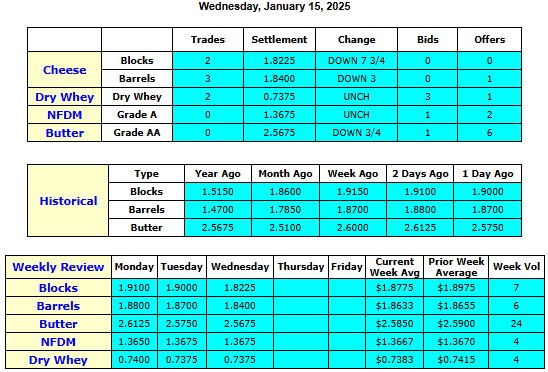Click the Cheese category label
Screen dimensions: 548x372
(65, 70)
